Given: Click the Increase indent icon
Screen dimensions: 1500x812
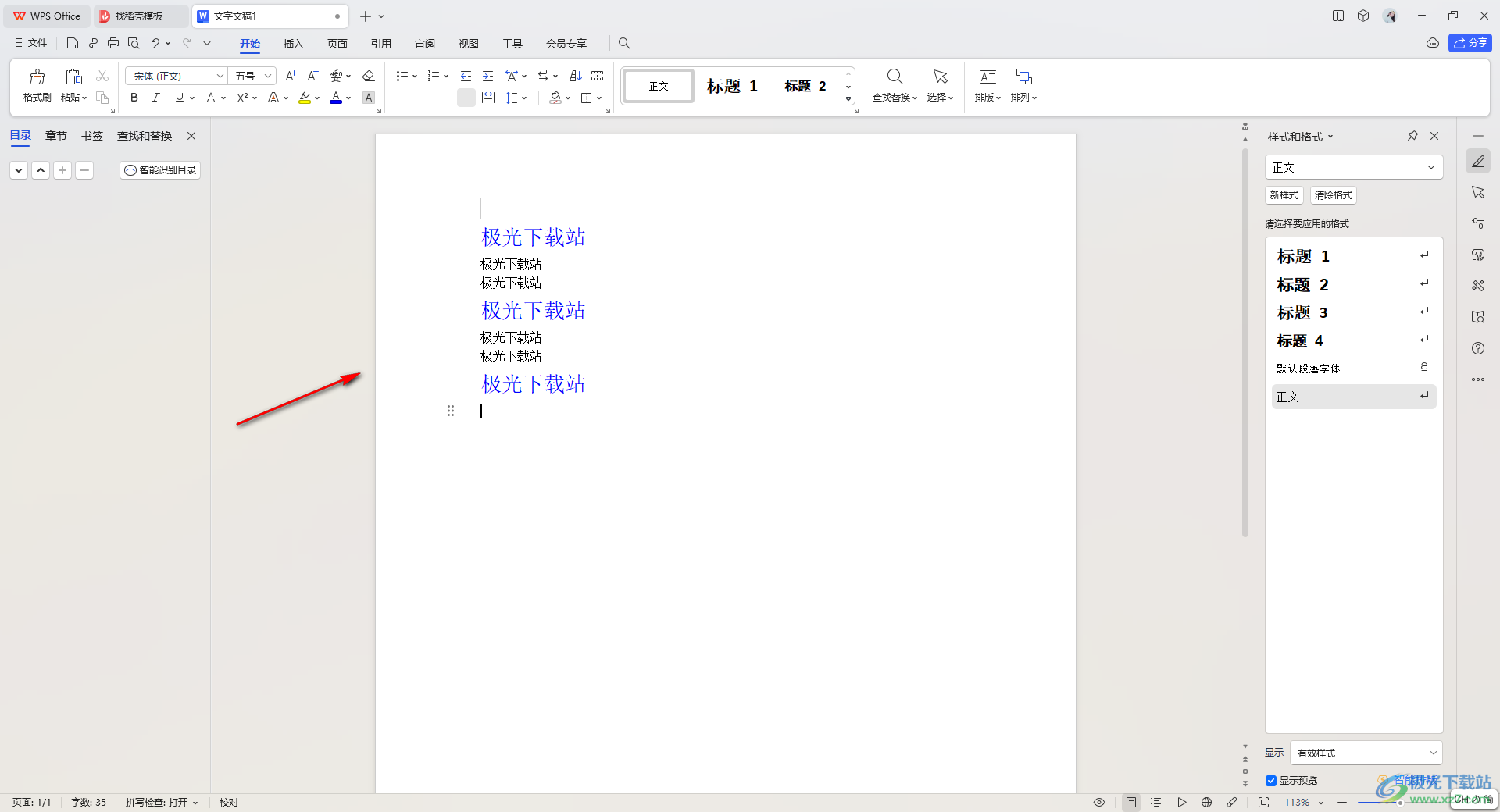Looking at the screenshot, I should [487, 76].
